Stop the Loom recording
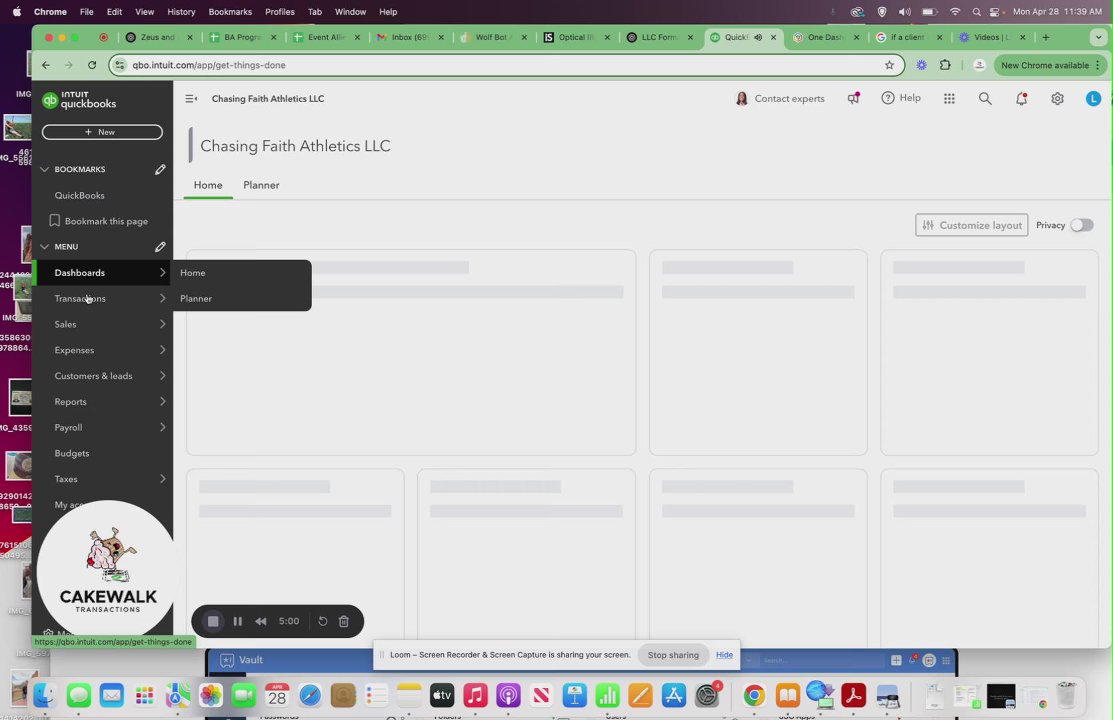Image resolution: width=1113 pixels, height=720 pixels. coord(213,621)
